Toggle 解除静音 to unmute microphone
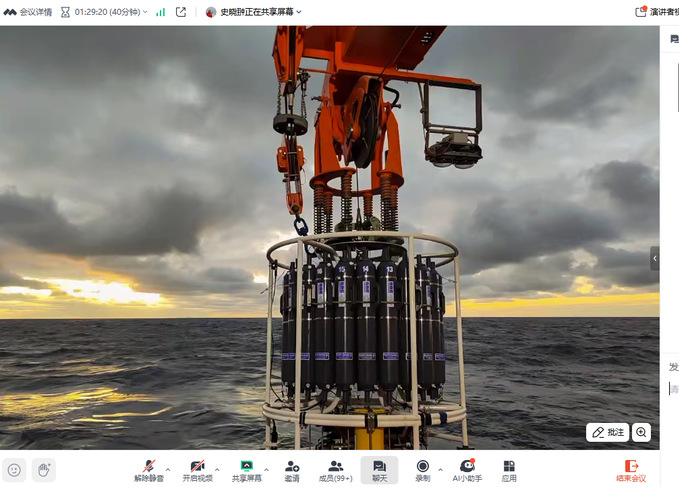 coord(148,469)
